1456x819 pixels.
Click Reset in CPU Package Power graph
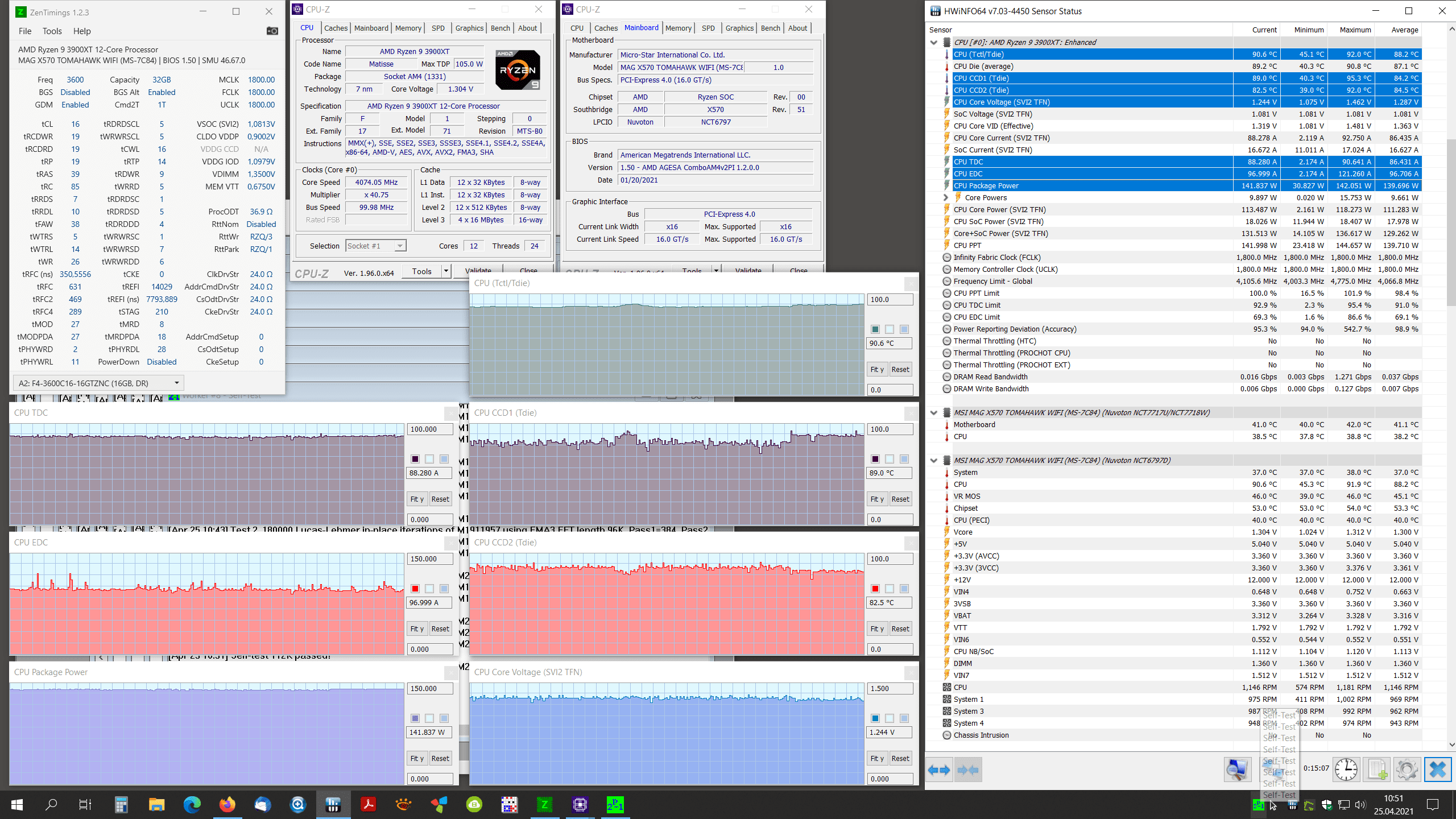440,758
